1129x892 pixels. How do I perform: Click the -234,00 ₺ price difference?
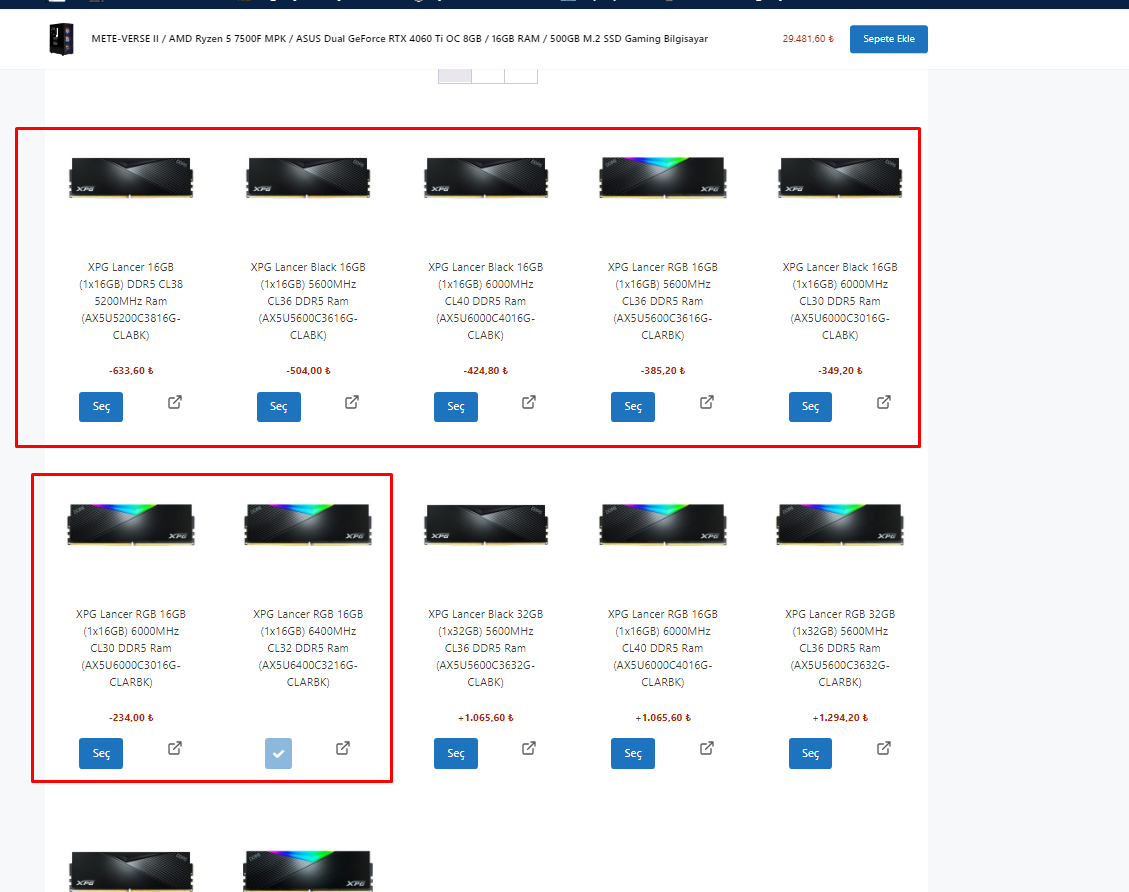pyautogui.click(x=131, y=718)
